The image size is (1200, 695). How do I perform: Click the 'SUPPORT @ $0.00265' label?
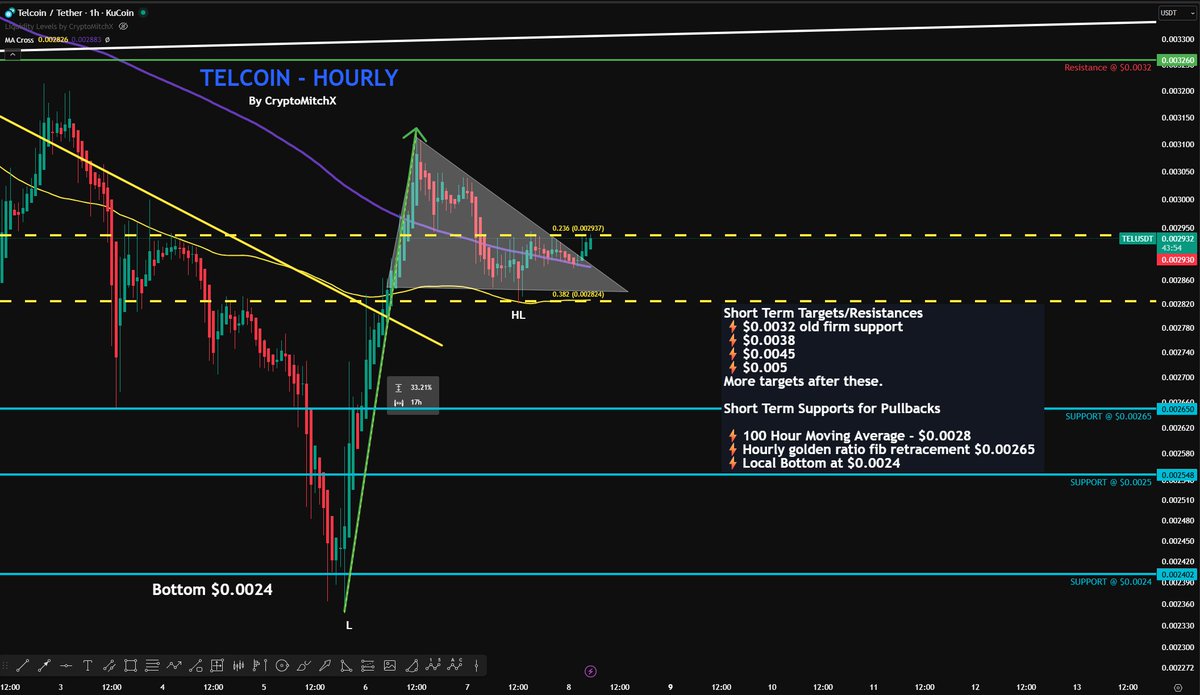click(1108, 415)
